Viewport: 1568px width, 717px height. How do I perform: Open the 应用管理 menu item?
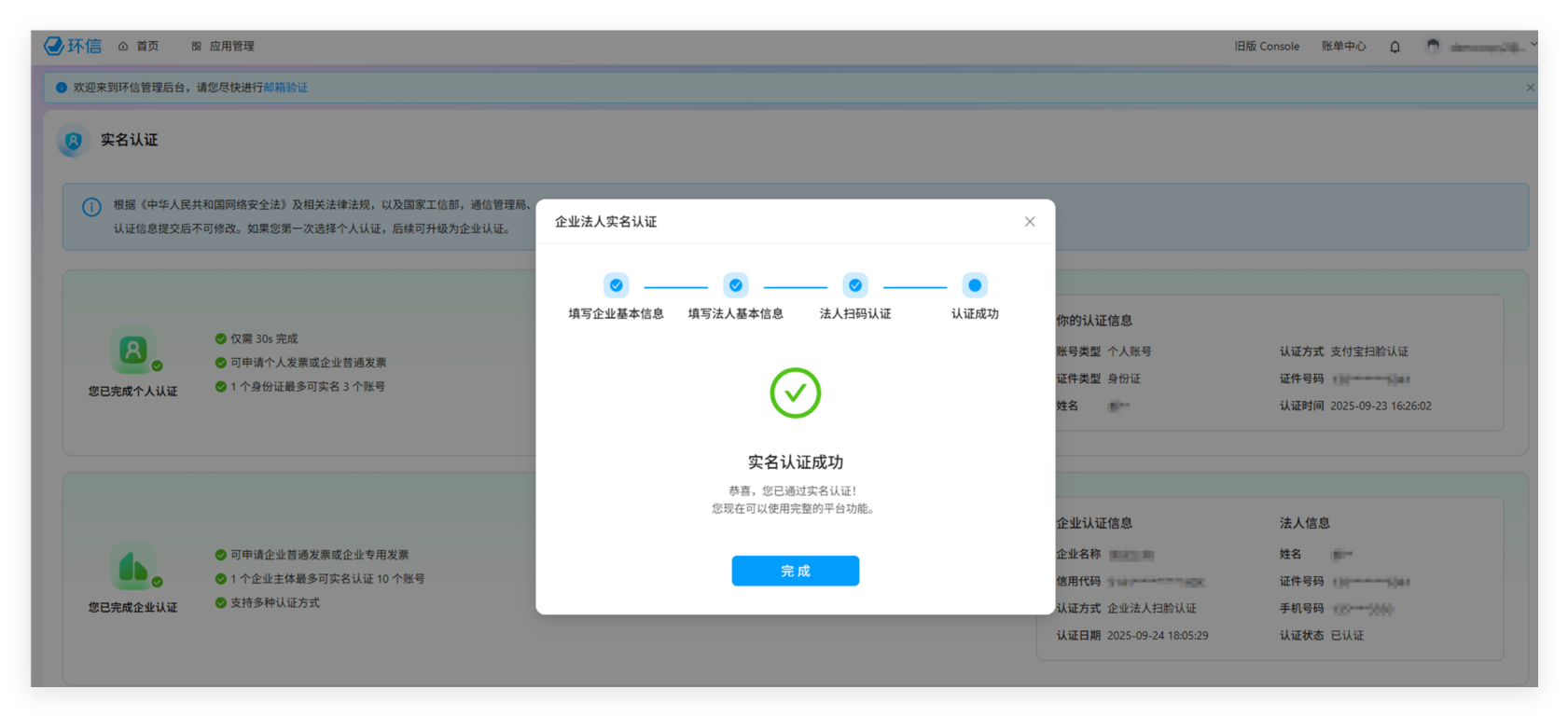click(x=223, y=46)
